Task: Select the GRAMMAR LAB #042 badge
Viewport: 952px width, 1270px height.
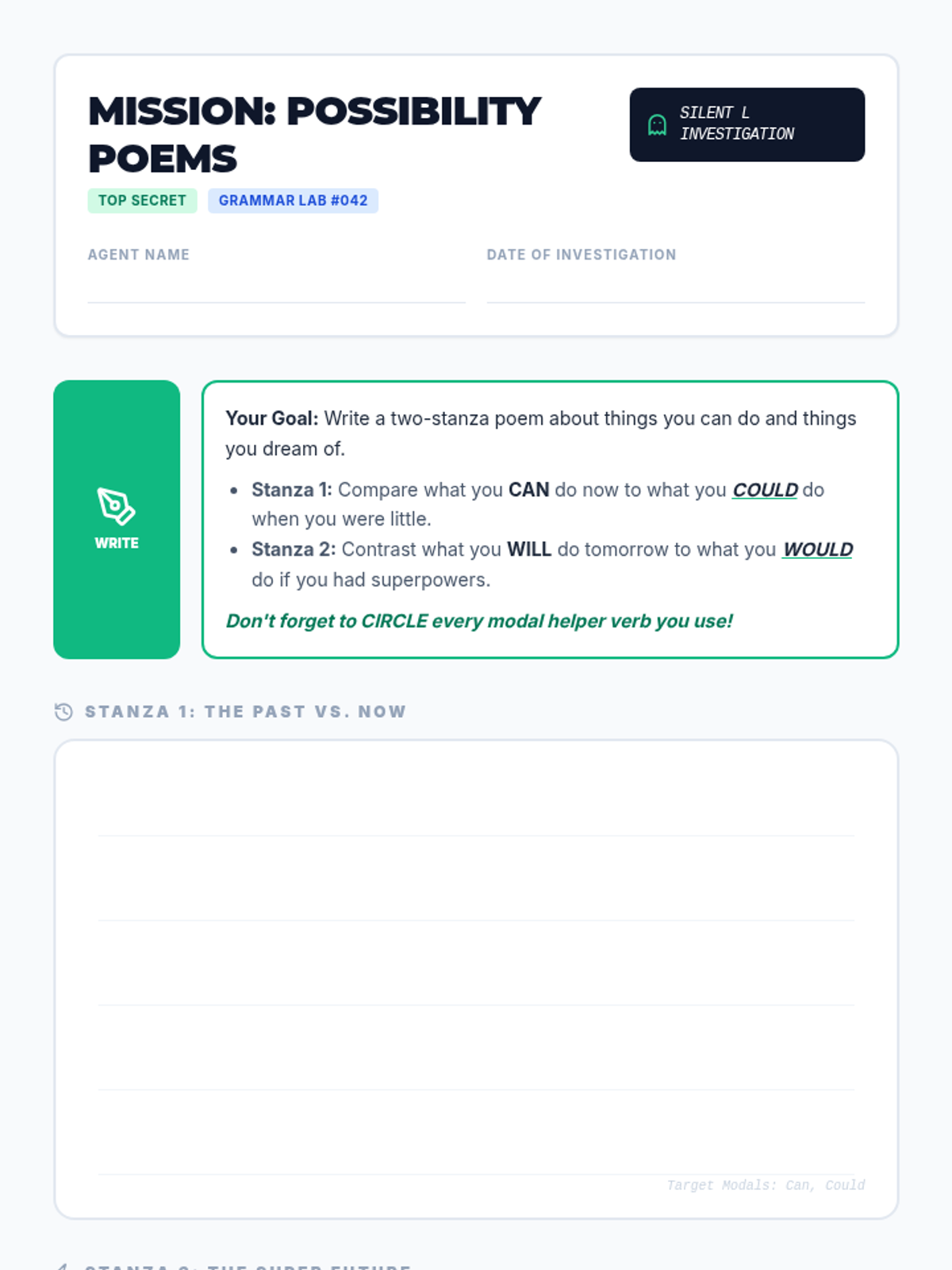Action: 293,201
